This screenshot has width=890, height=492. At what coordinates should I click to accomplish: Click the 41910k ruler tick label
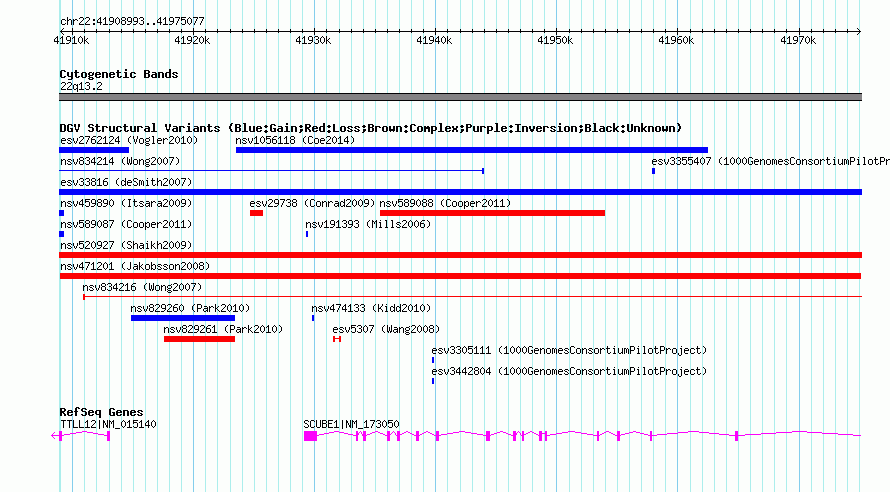(71, 40)
